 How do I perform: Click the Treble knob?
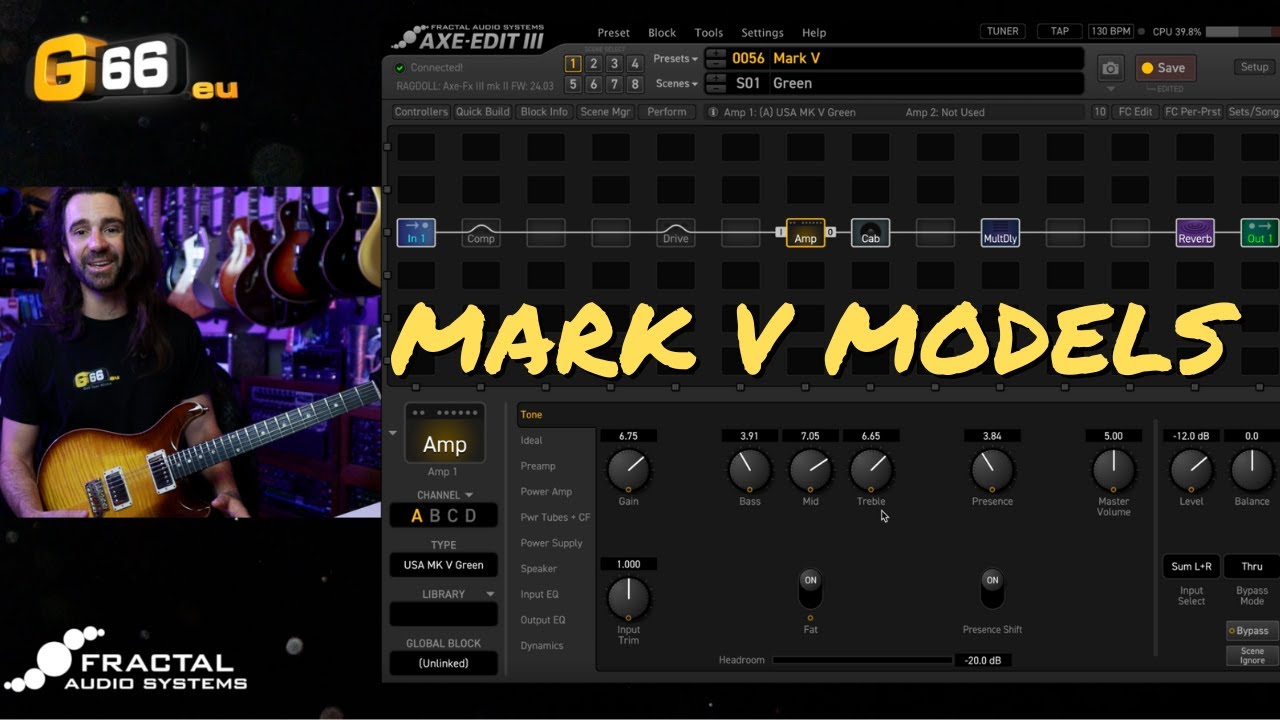point(871,469)
